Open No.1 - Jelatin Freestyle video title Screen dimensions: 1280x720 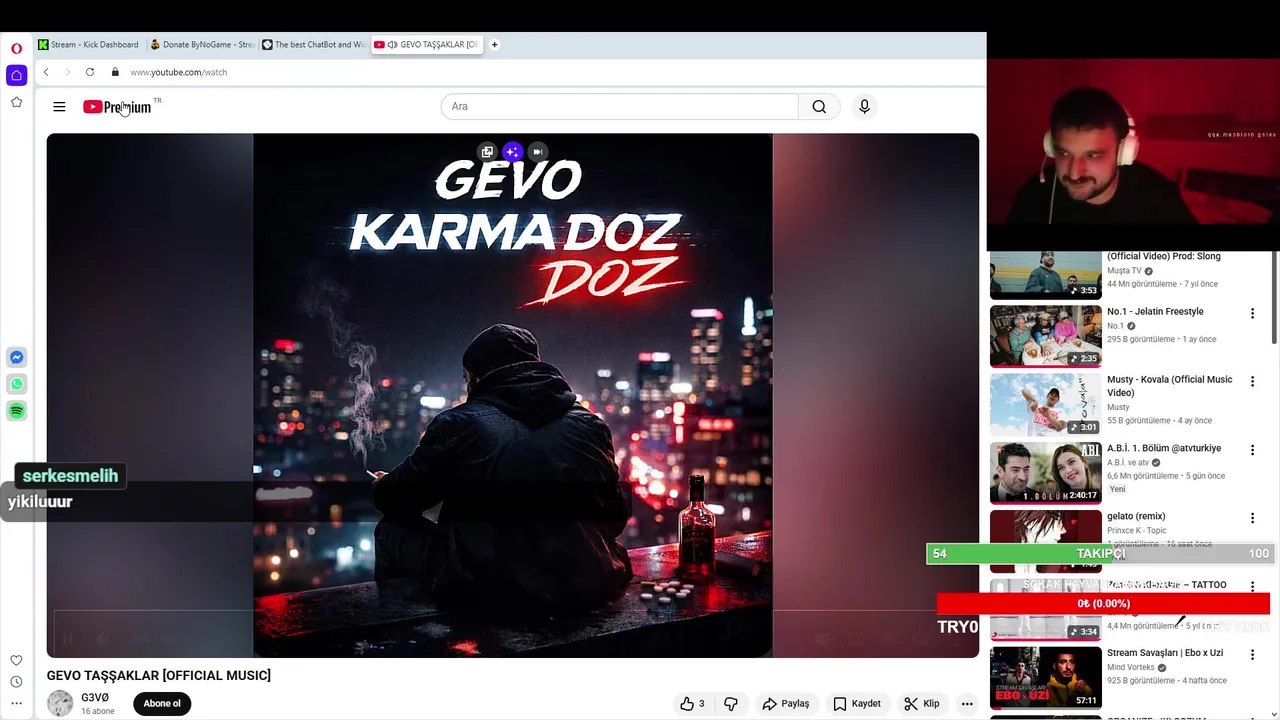[x=1155, y=312]
